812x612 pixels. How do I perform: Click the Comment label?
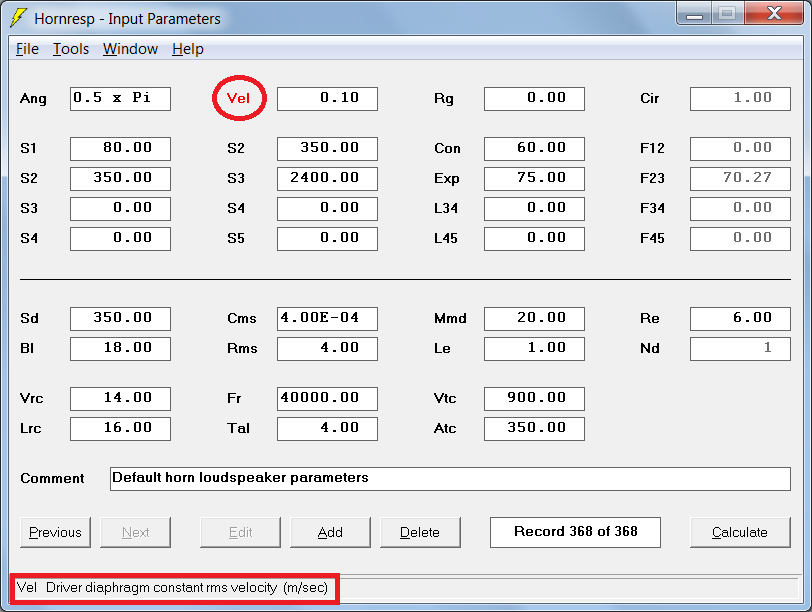(x=52, y=478)
